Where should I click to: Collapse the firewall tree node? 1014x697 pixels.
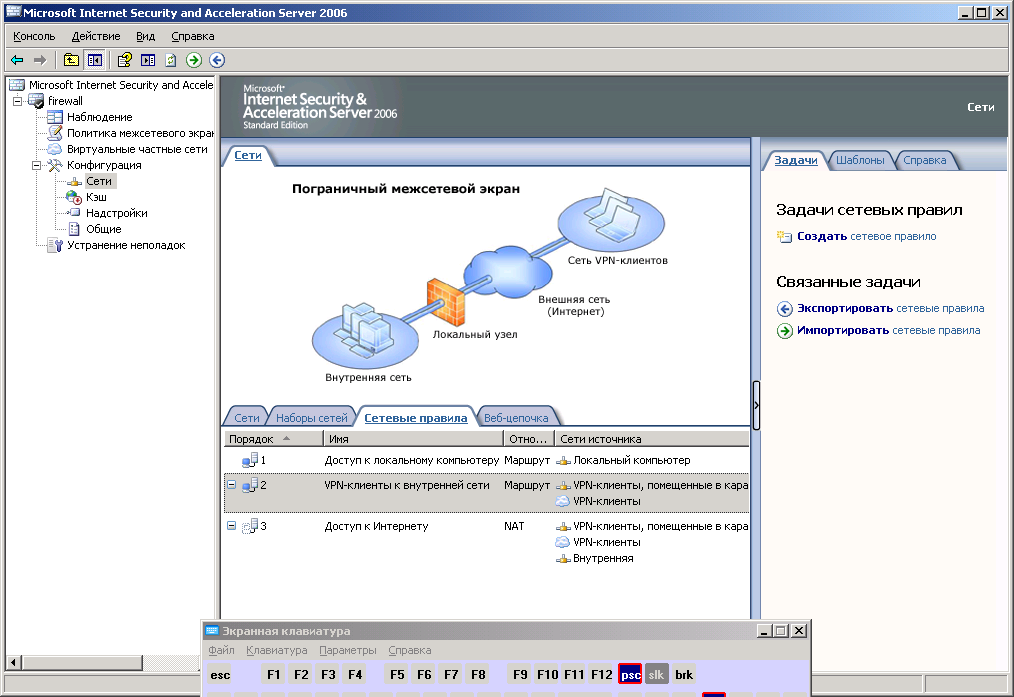tap(18, 101)
